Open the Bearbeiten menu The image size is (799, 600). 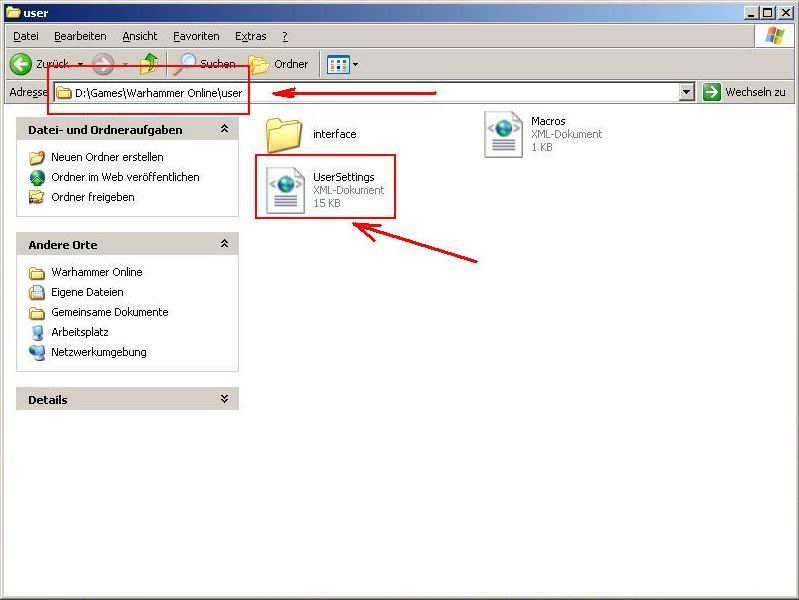pos(80,36)
